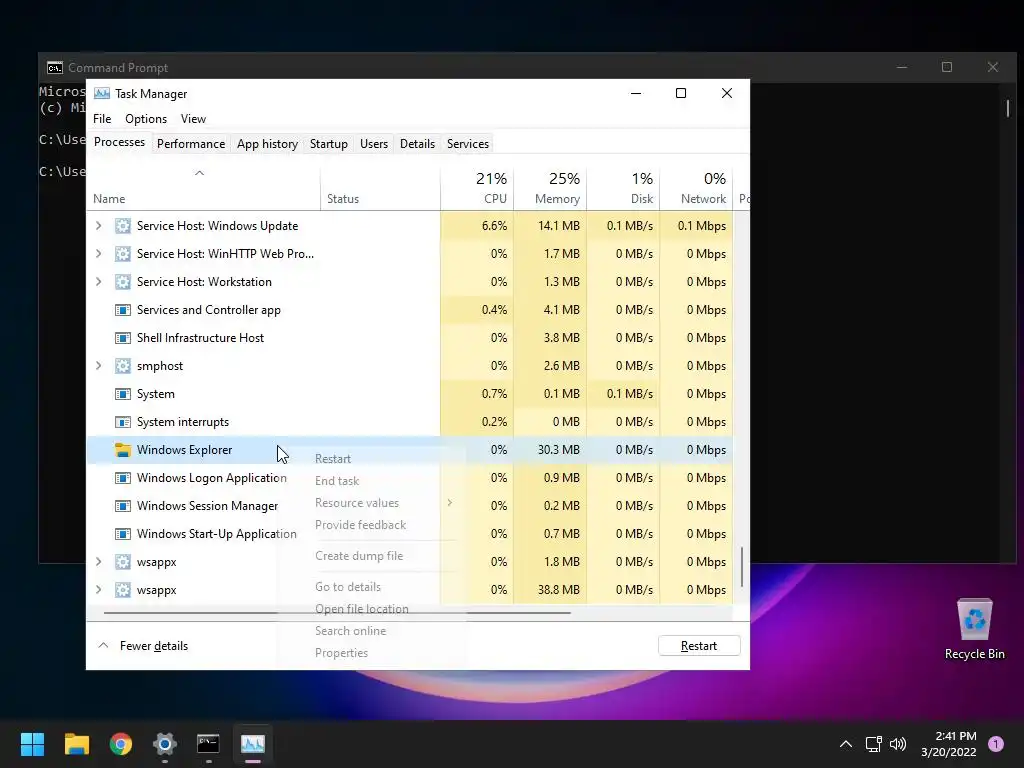Switch to the Performance tab
The image size is (1024, 768).
(191, 144)
